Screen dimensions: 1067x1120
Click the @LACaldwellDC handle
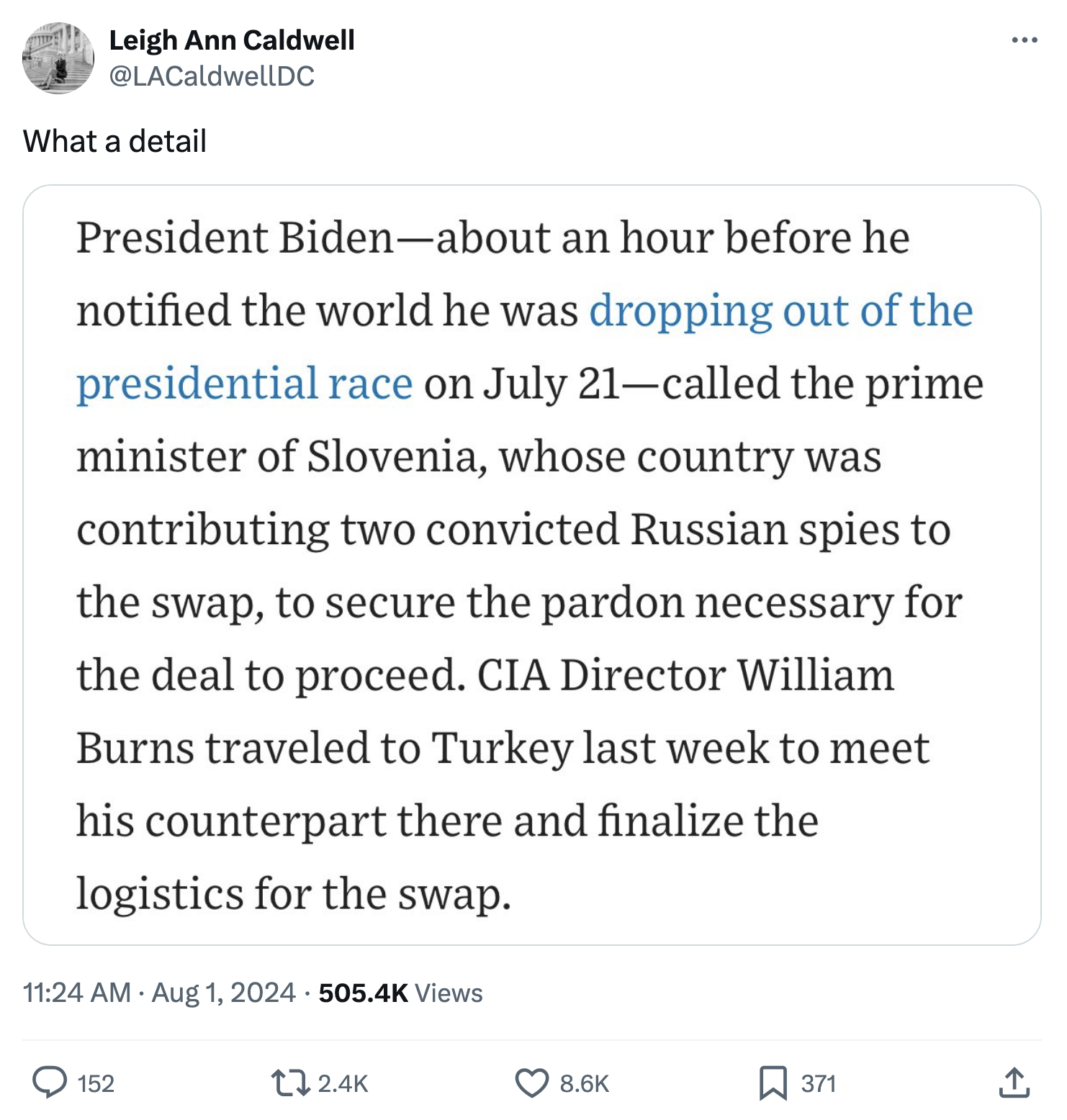211,76
